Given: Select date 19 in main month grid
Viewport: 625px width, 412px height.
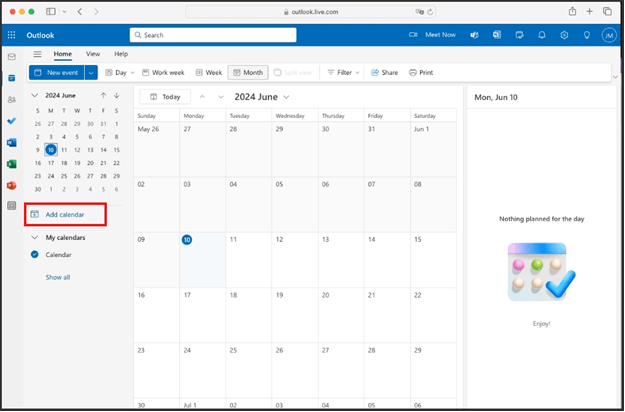Looking at the screenshot, I should [x=295, y=315].
